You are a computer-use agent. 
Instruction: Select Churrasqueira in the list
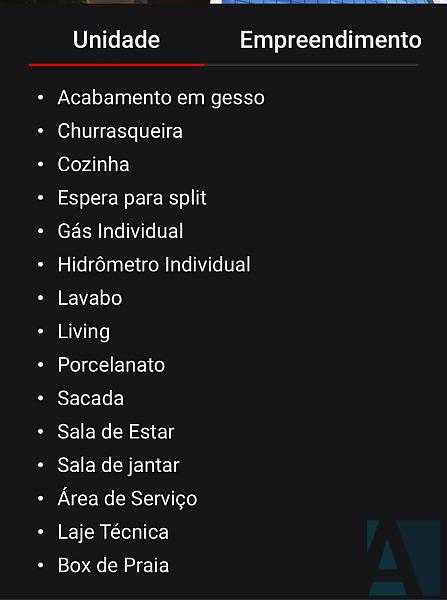point(120,131)
